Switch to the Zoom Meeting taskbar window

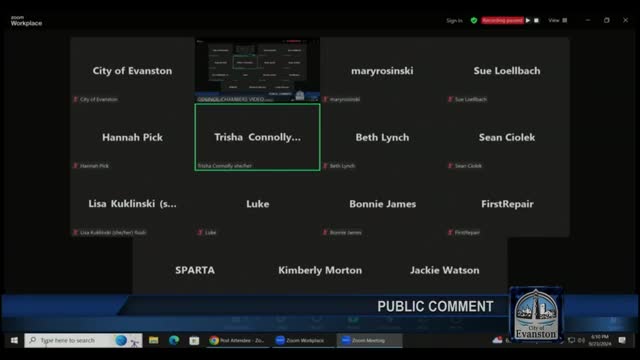click(x=369, y=340)
